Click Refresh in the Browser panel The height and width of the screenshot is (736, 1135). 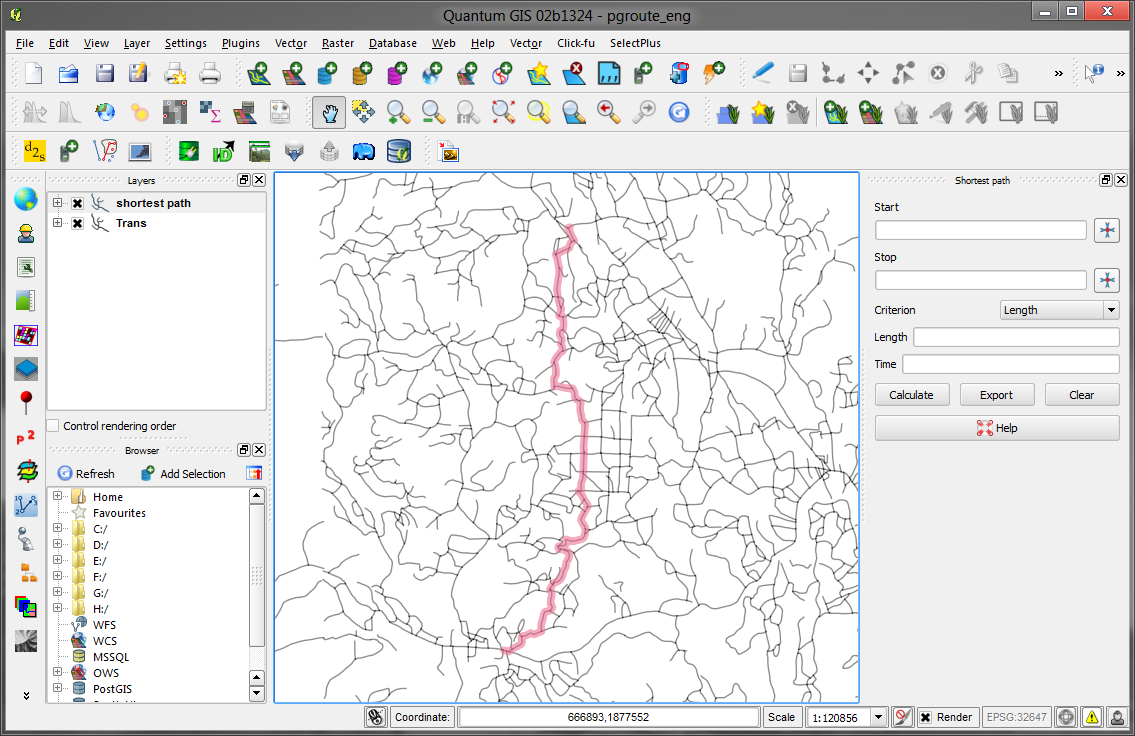click(x=86, y=473)
